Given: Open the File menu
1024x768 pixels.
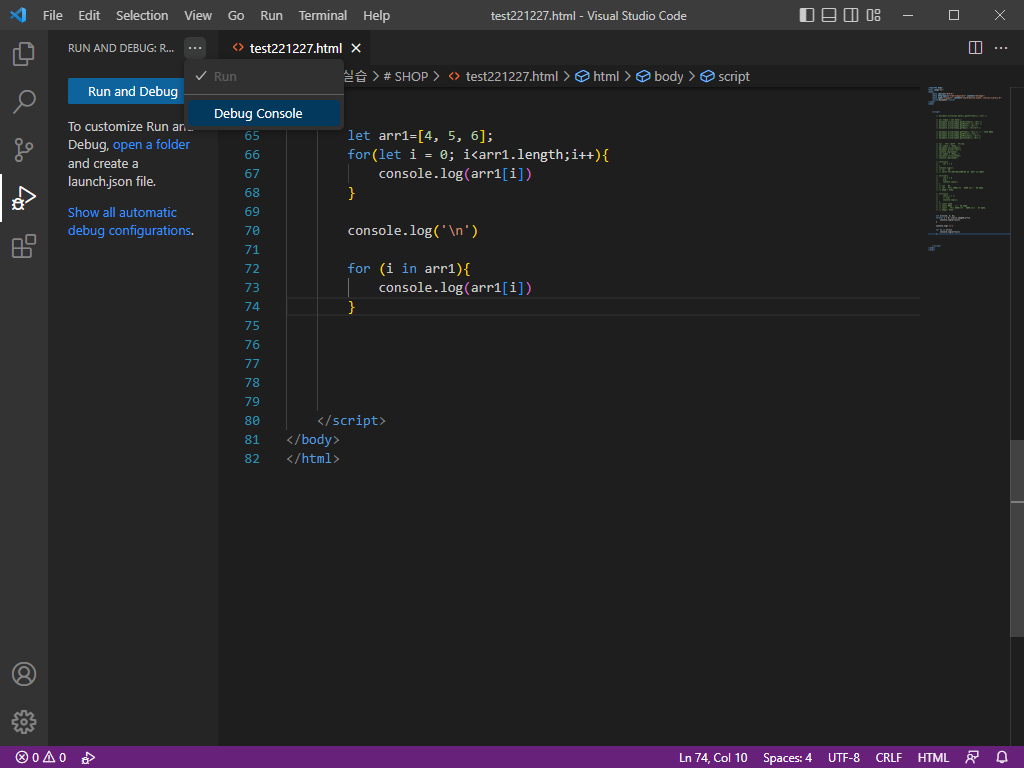Looking at the screenshot, I should (x=53, y=15).
